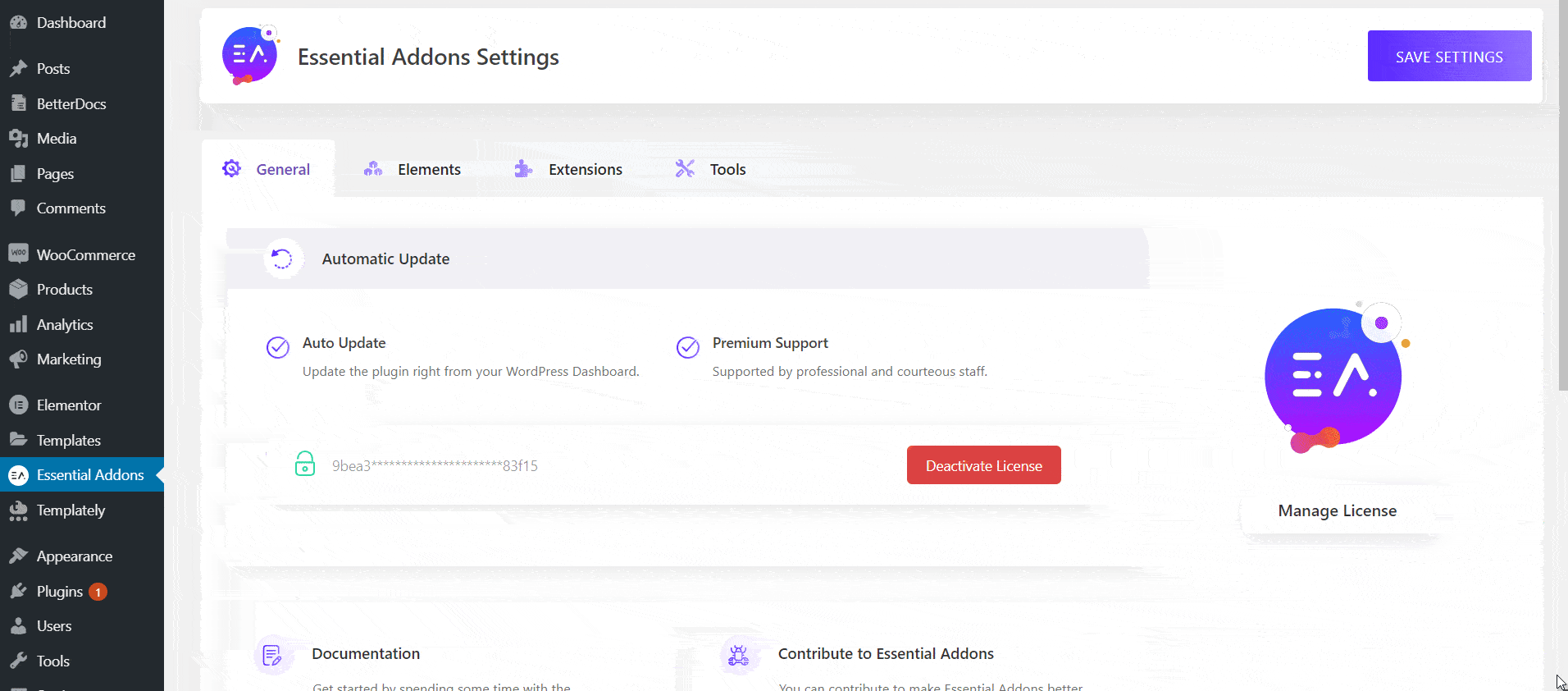Click the Elements tab cubes icon
Viewport: 1568px width, 691px height.
[373, 169]
